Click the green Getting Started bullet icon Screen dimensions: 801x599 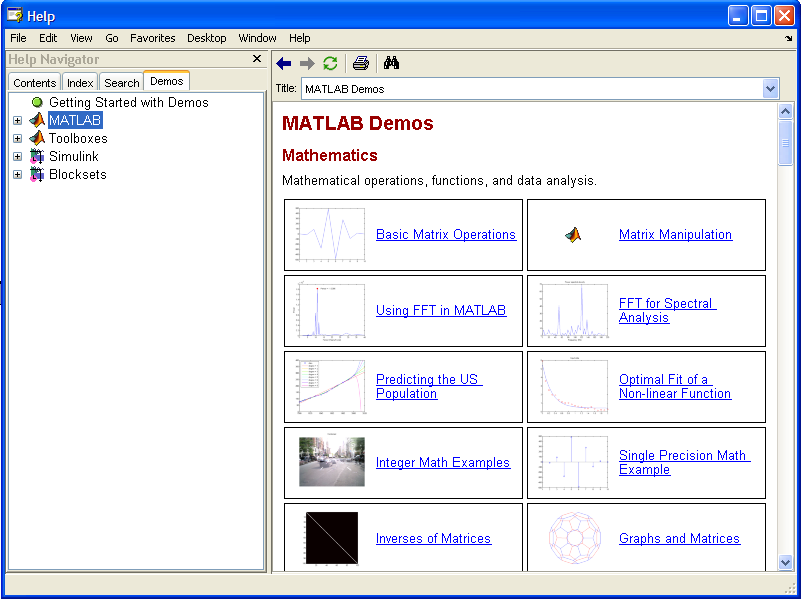click(x=37, y=102)
